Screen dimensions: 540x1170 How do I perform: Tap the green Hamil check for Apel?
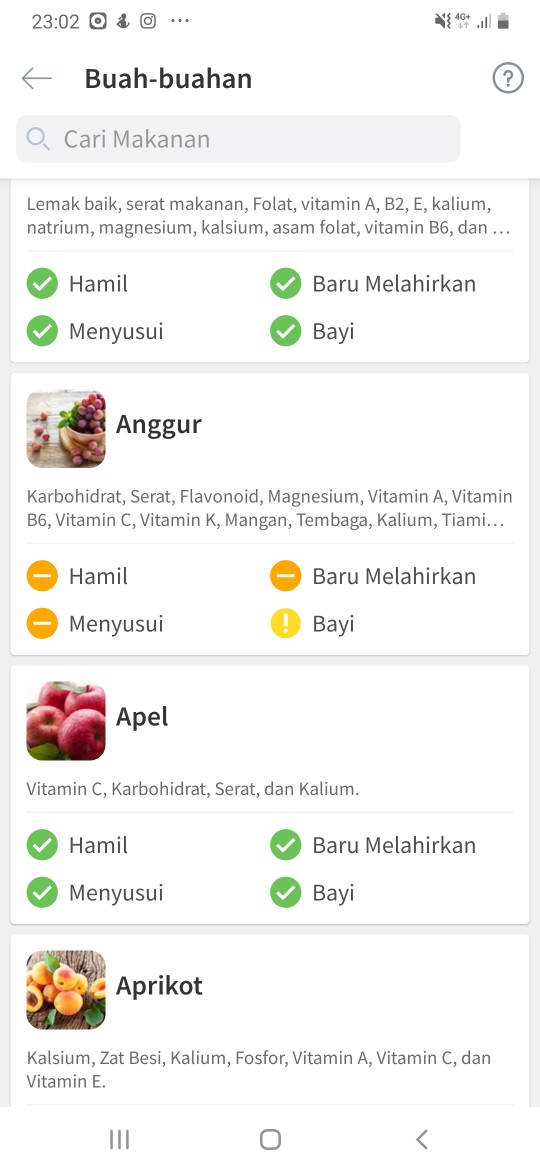[x=43, y=845]
